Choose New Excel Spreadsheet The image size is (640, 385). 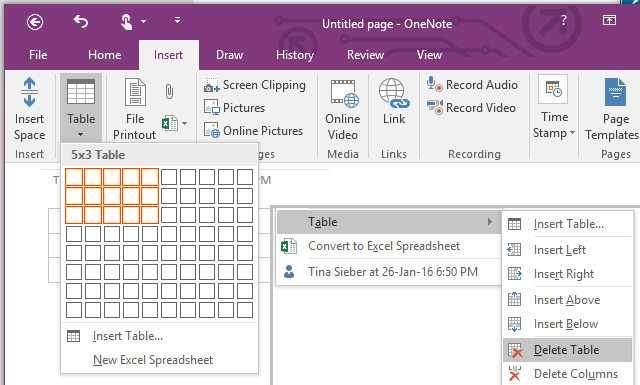(159, 360)
